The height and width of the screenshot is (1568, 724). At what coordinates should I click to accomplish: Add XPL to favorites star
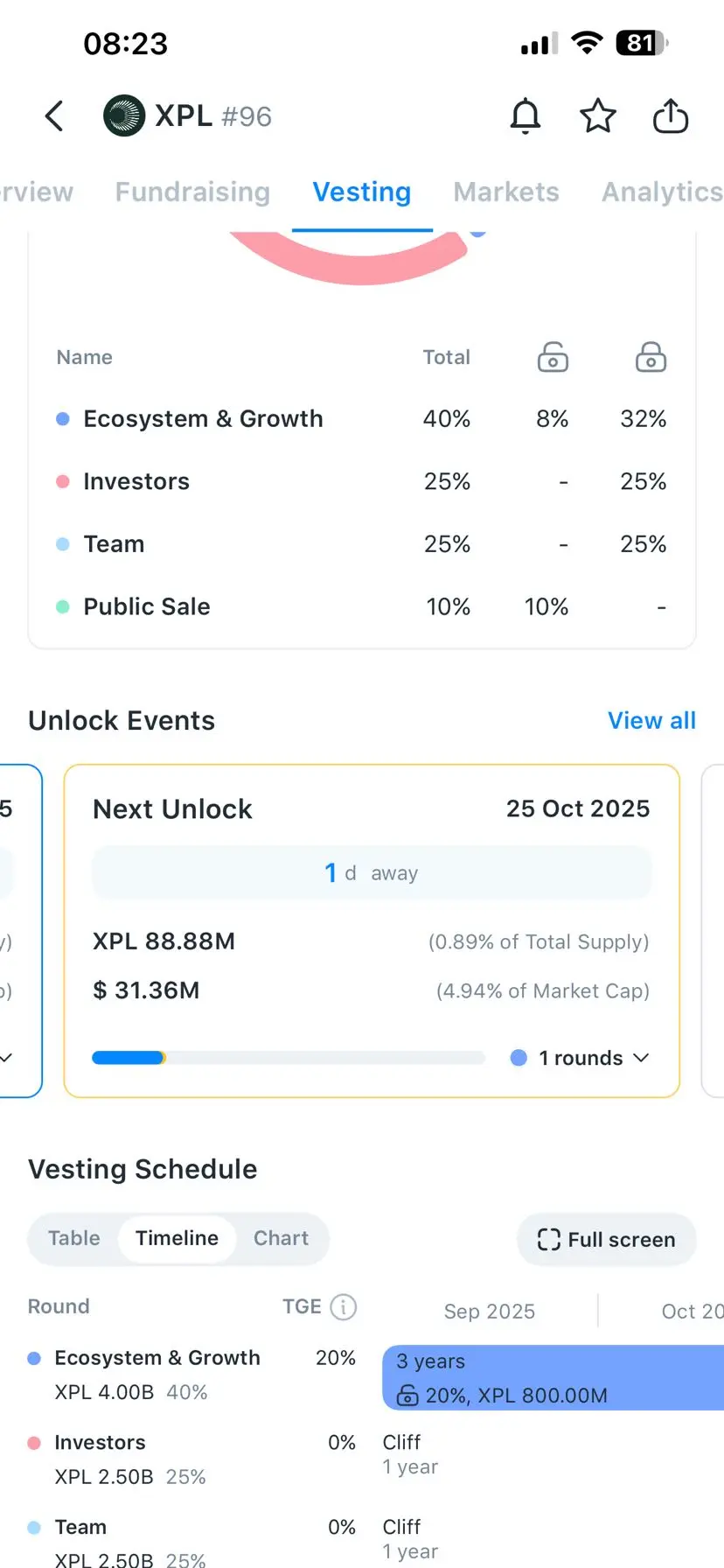(598, 115)
